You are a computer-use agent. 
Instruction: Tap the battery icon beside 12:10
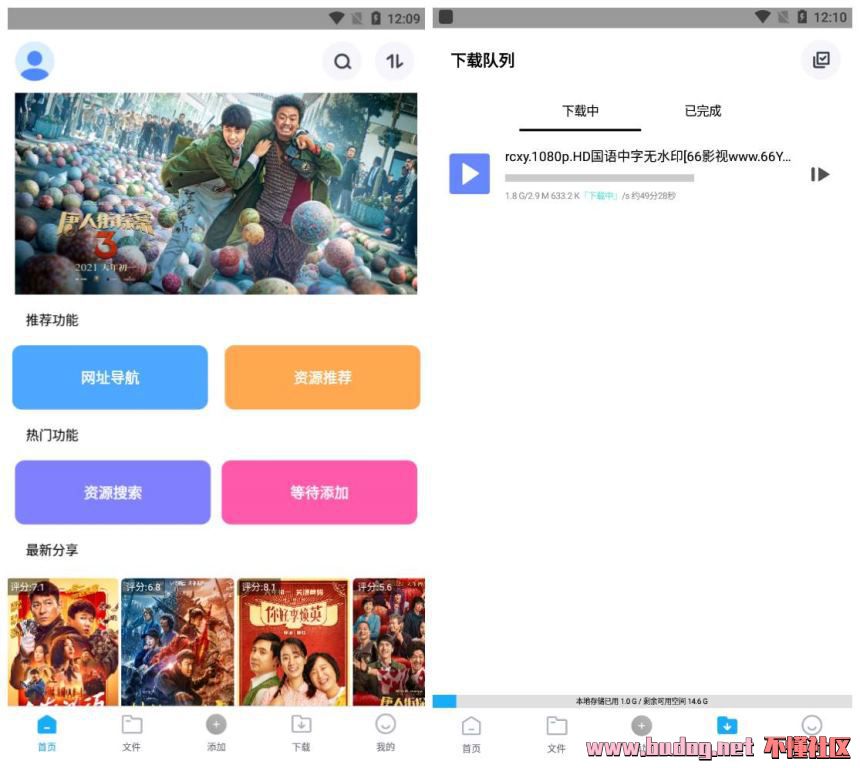point(802,17)
